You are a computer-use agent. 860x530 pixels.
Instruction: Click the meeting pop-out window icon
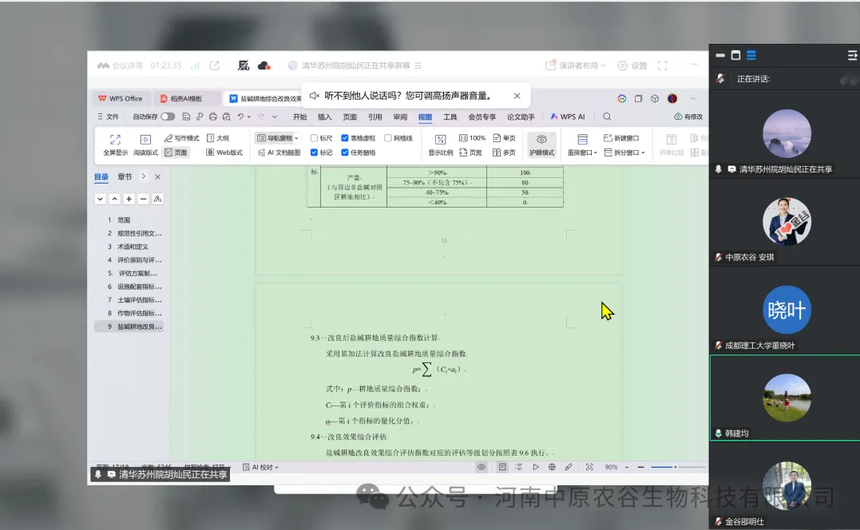tap(214, 66)
